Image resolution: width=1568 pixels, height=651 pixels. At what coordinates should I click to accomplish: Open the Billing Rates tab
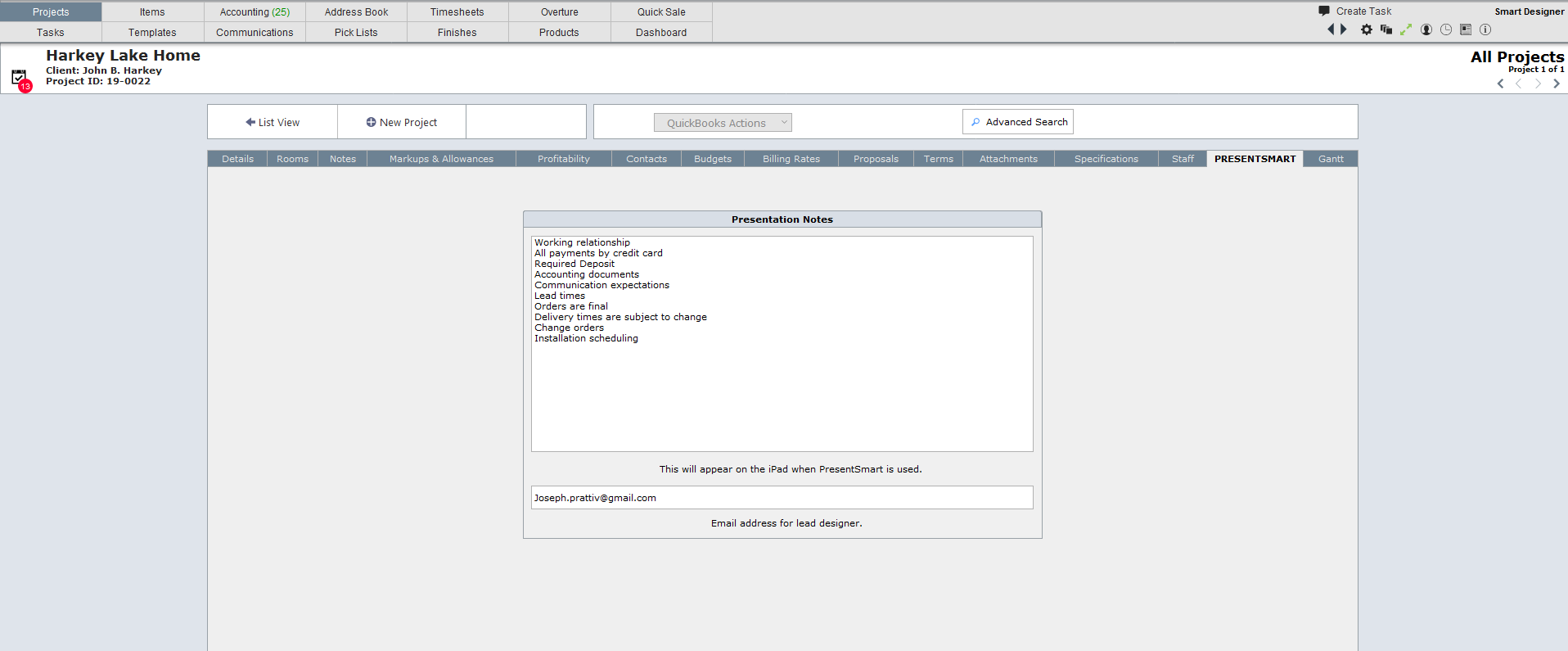(x=791, y=159)
